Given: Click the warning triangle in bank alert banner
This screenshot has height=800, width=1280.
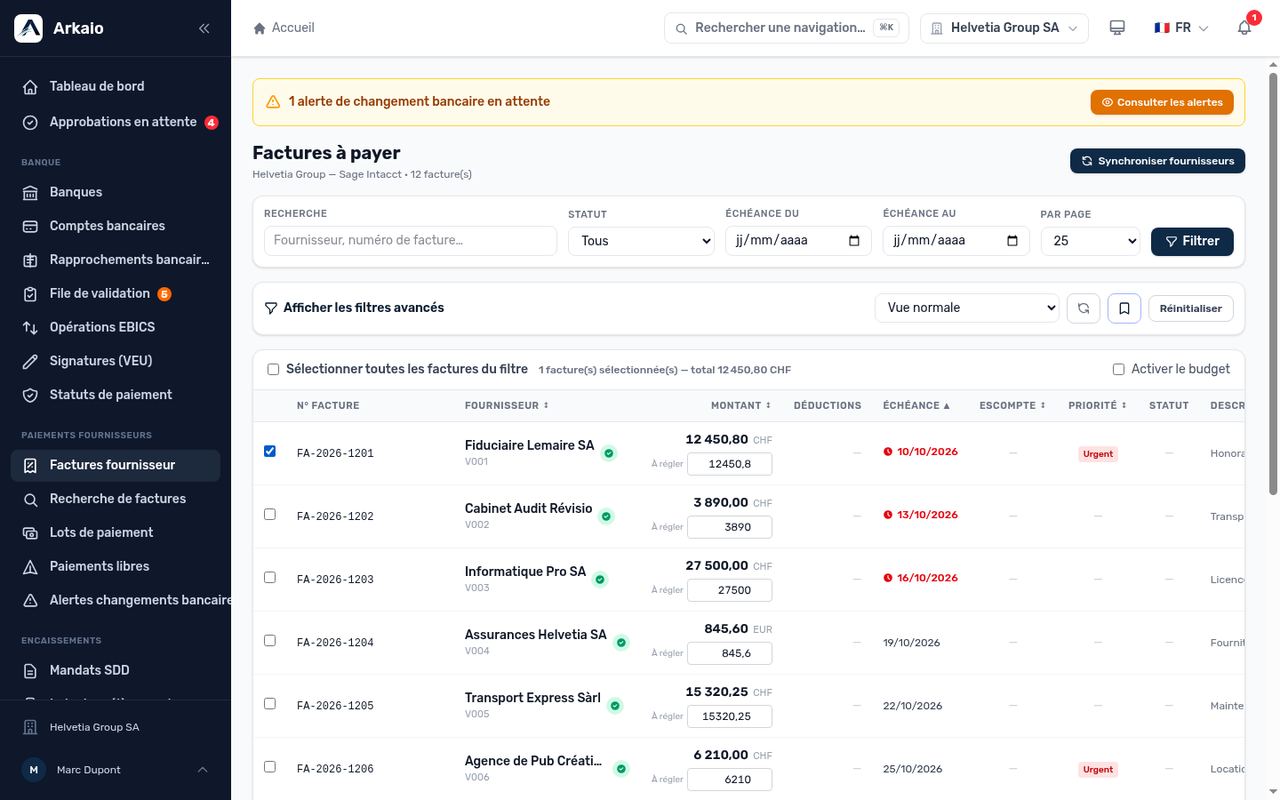Looking at the screenshot, I should [x=273, y=102].
